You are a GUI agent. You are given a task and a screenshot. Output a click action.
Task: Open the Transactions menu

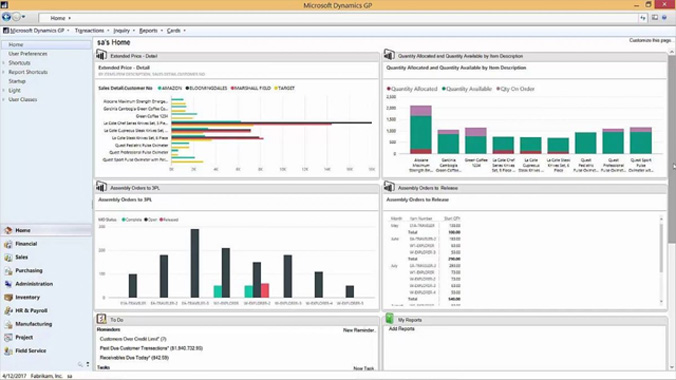tap(91, 31)
